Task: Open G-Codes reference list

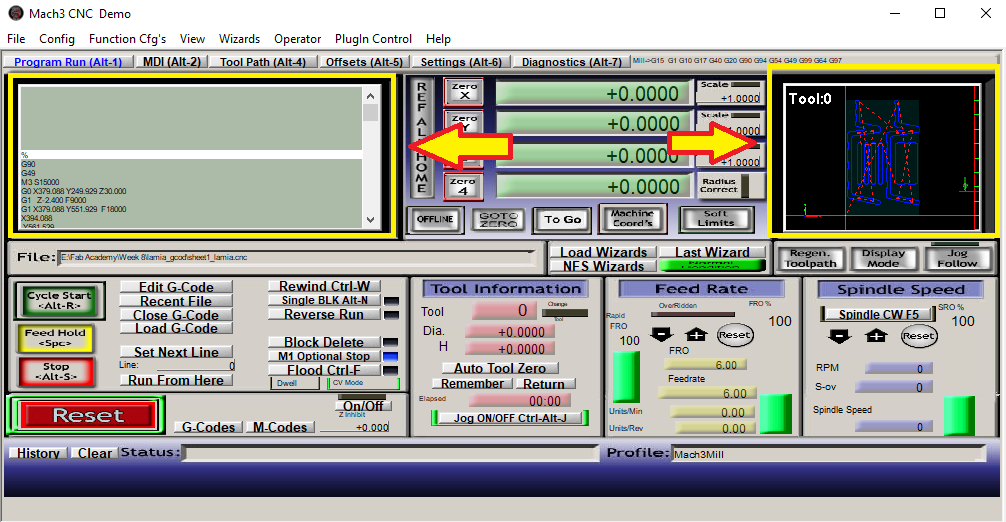Action: click(209, 427)
